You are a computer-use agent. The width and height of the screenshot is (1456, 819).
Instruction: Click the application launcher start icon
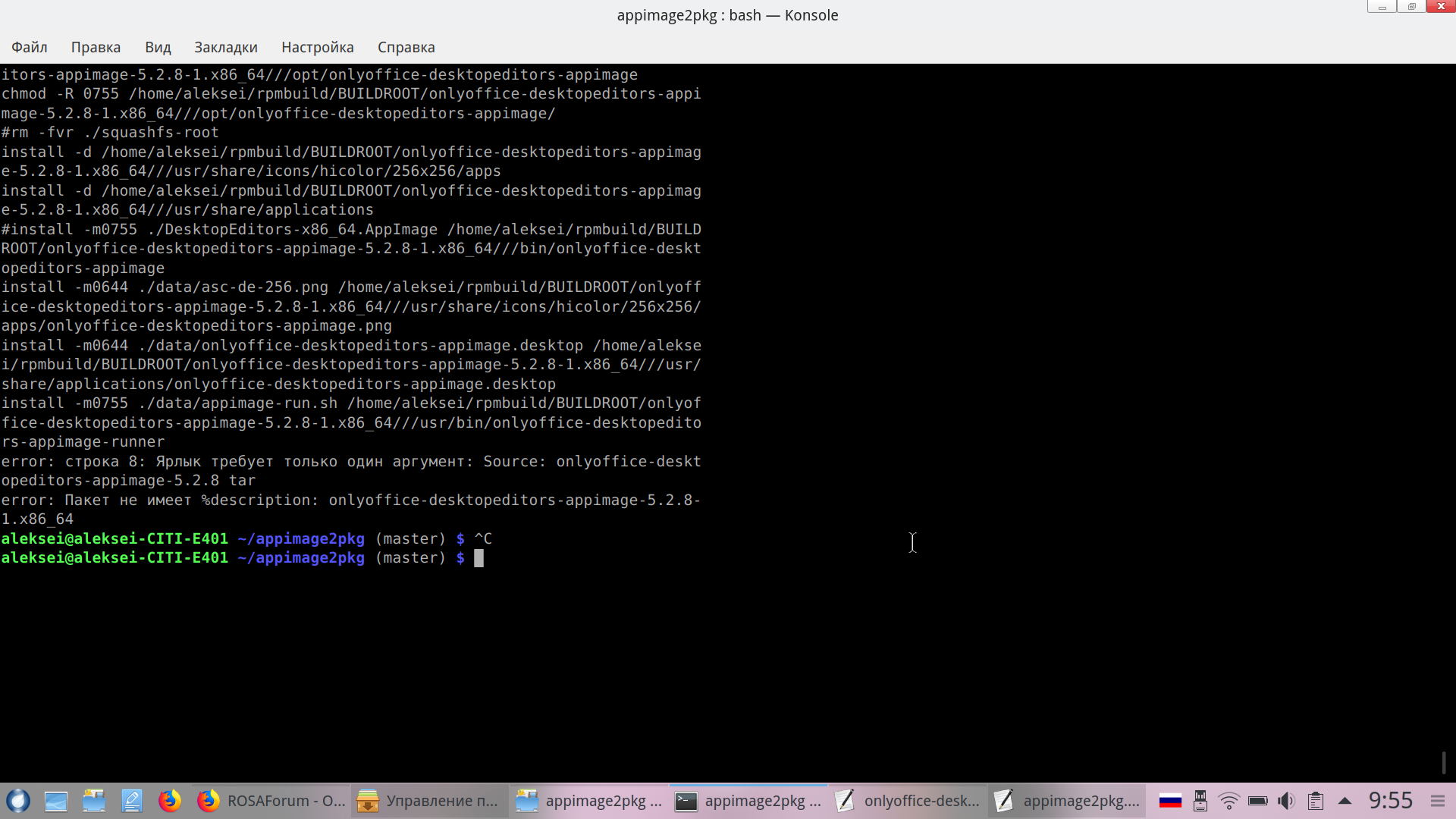[18, 801]
